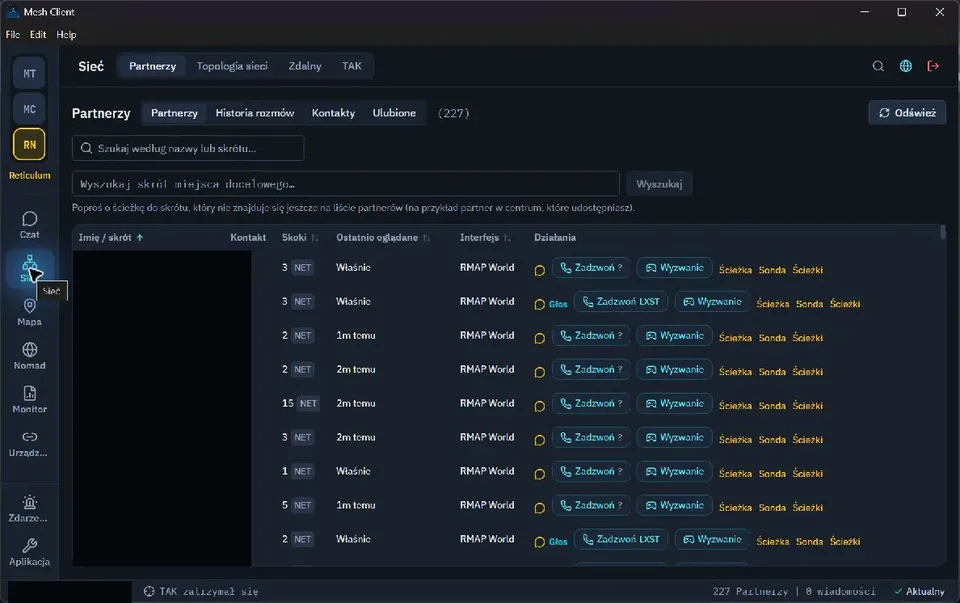Open the globe language icon in the header
Image resolution: width=960 pixels, height=603 pixels.
coord(906,66)
